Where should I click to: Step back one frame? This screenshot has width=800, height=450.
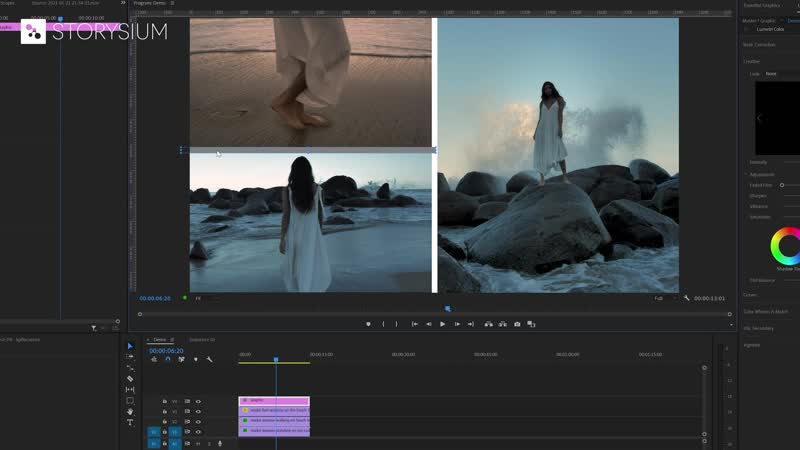429,324
